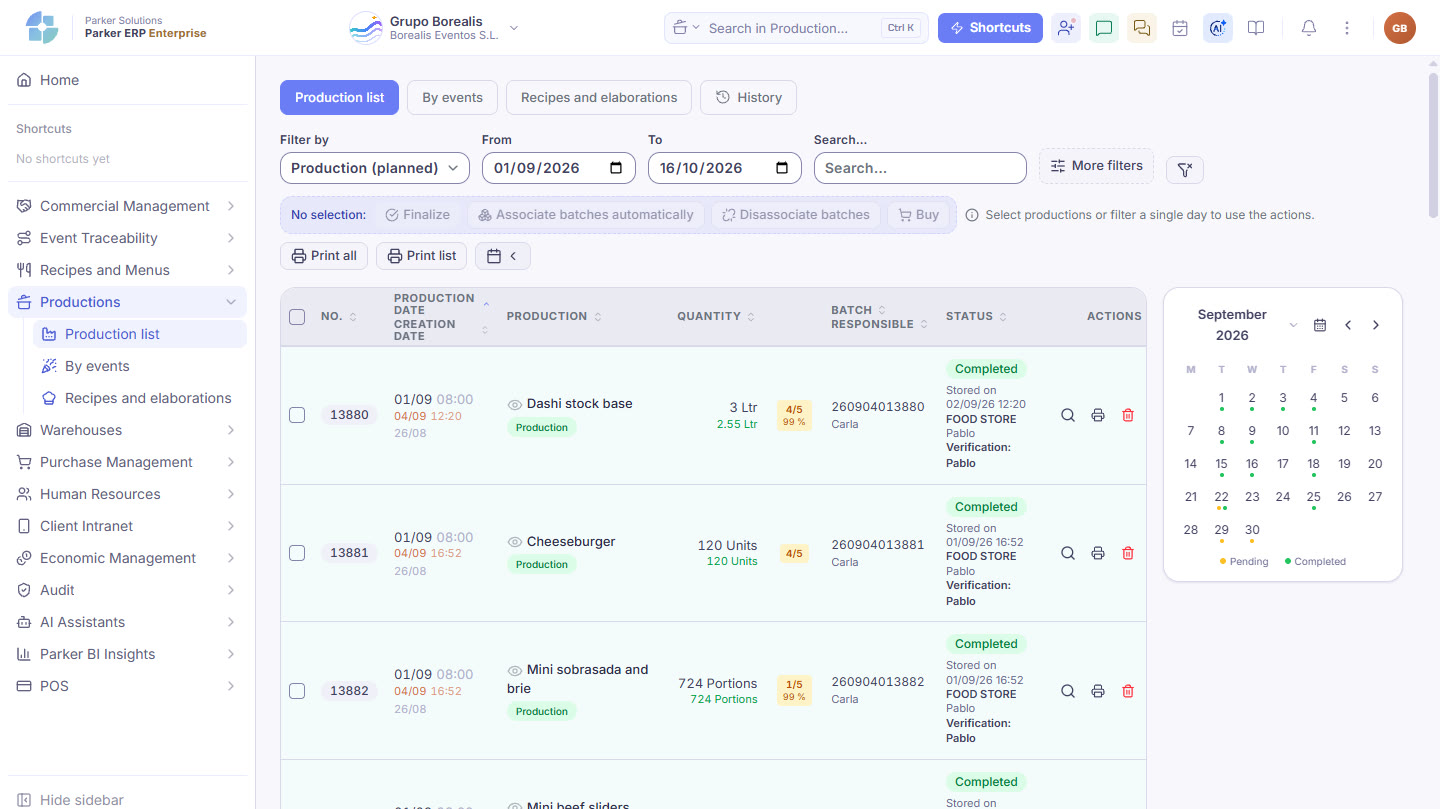Open the September 2026 month dropdown chevron

(1293, 326)
